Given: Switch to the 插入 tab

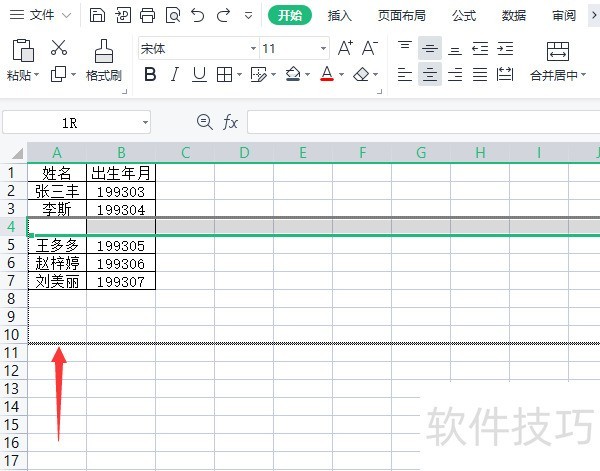Looking at the screenshot, I should [x=339, y=15].
